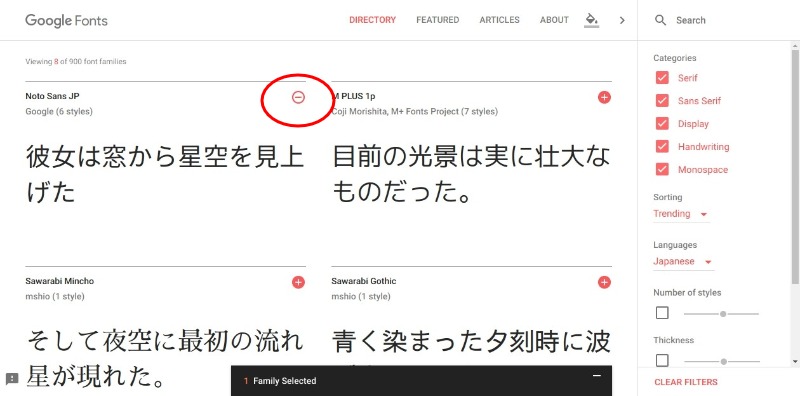Click CLEAR FILTERS button
The width and height of the screenshot is (800, 396).
point(686,382)
